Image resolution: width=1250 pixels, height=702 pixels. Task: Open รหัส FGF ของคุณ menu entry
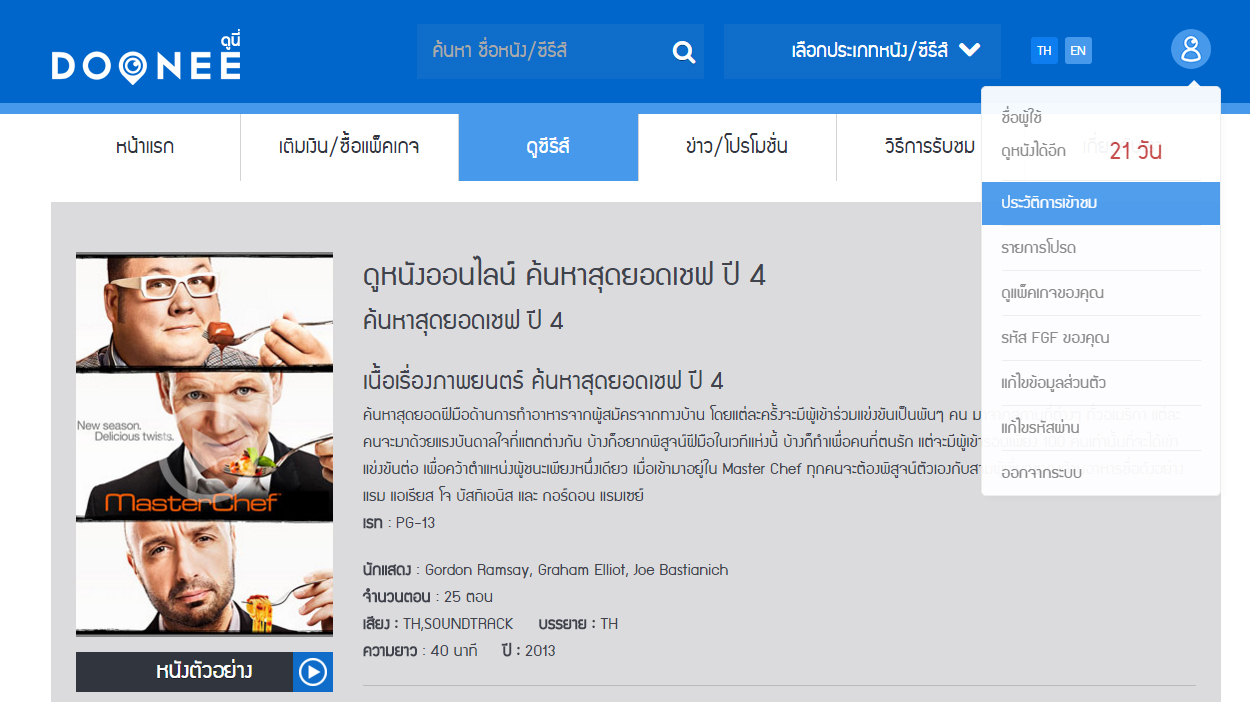[1101, 338]
